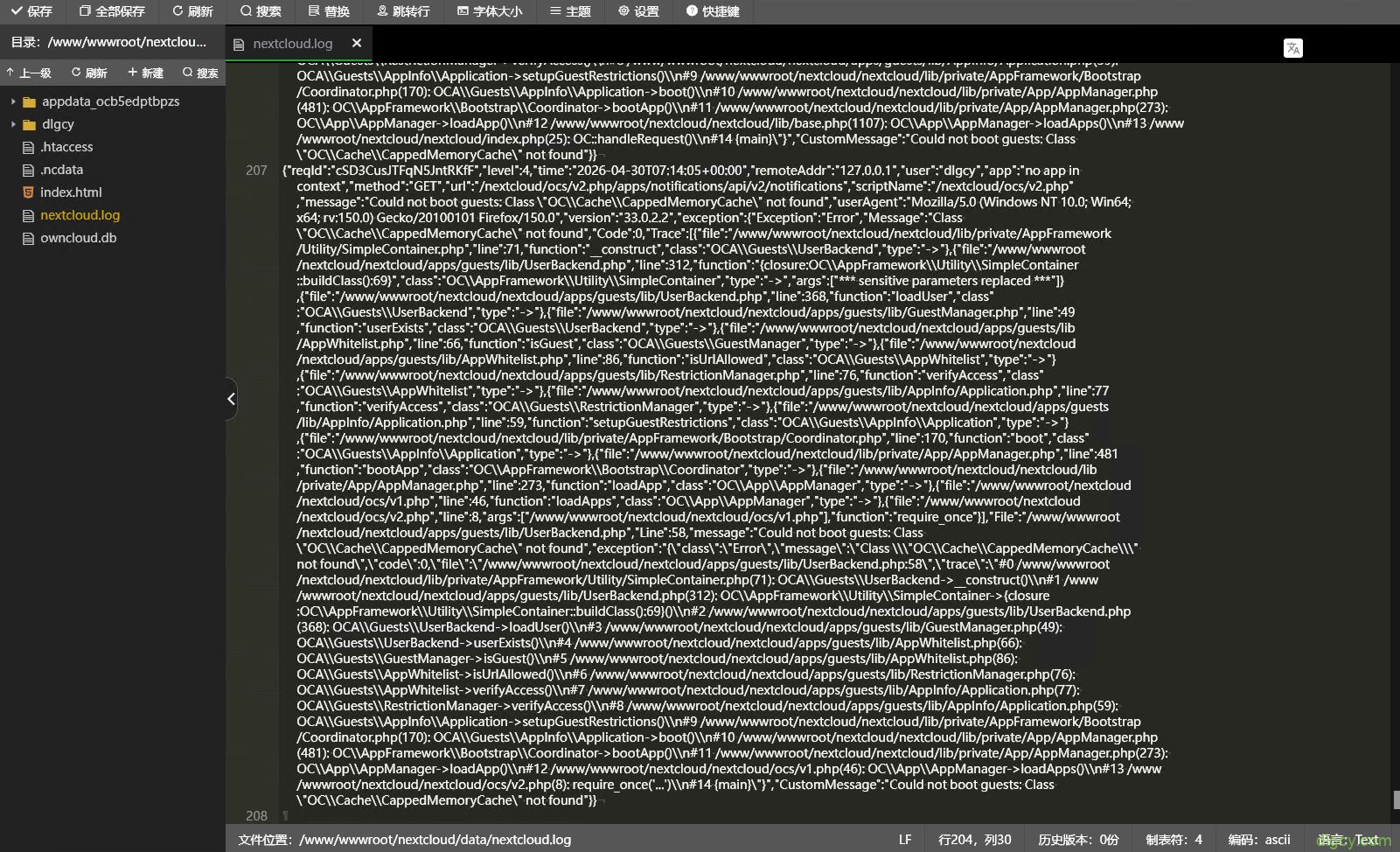Click line number 208 in gutter
Image resolution: width=1400 pixels, height=852 pixels.
(x=256, y=816)
